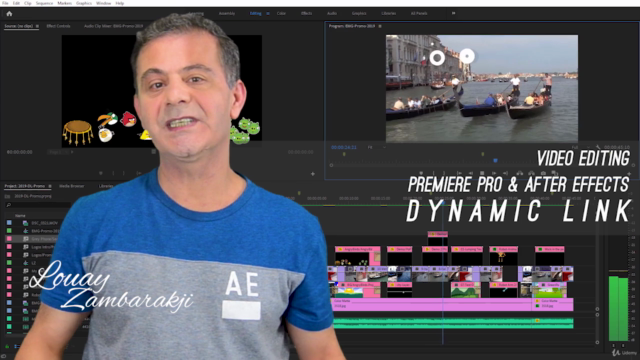Open the Effect Controls tab
640x360 pixels.
pyautogui.click(x=58, y=26)
